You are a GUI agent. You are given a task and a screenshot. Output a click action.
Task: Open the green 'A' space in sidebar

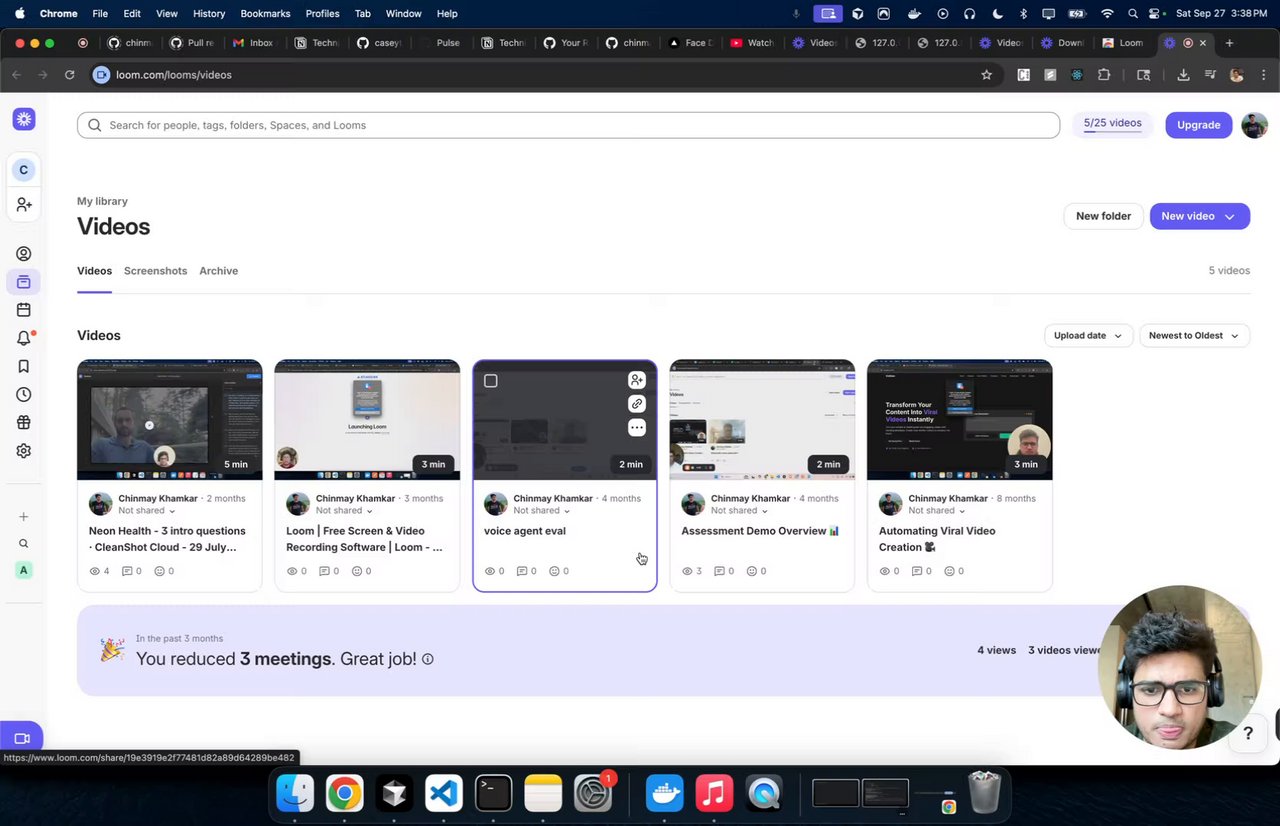pos(24,570)
